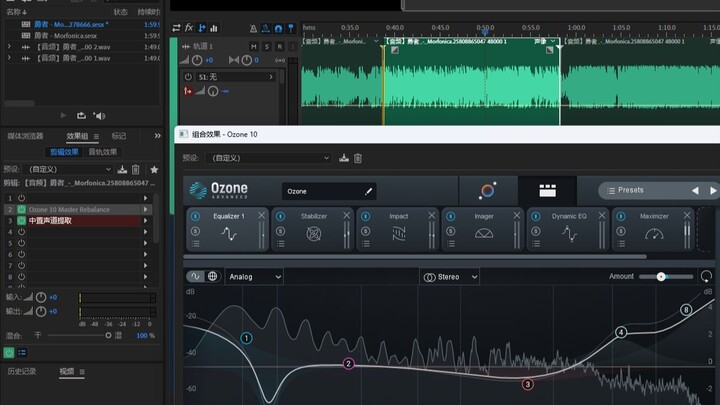Bypass the Dynamic EQ module power button
Screen dimensions: 720x405
[536, 216]
